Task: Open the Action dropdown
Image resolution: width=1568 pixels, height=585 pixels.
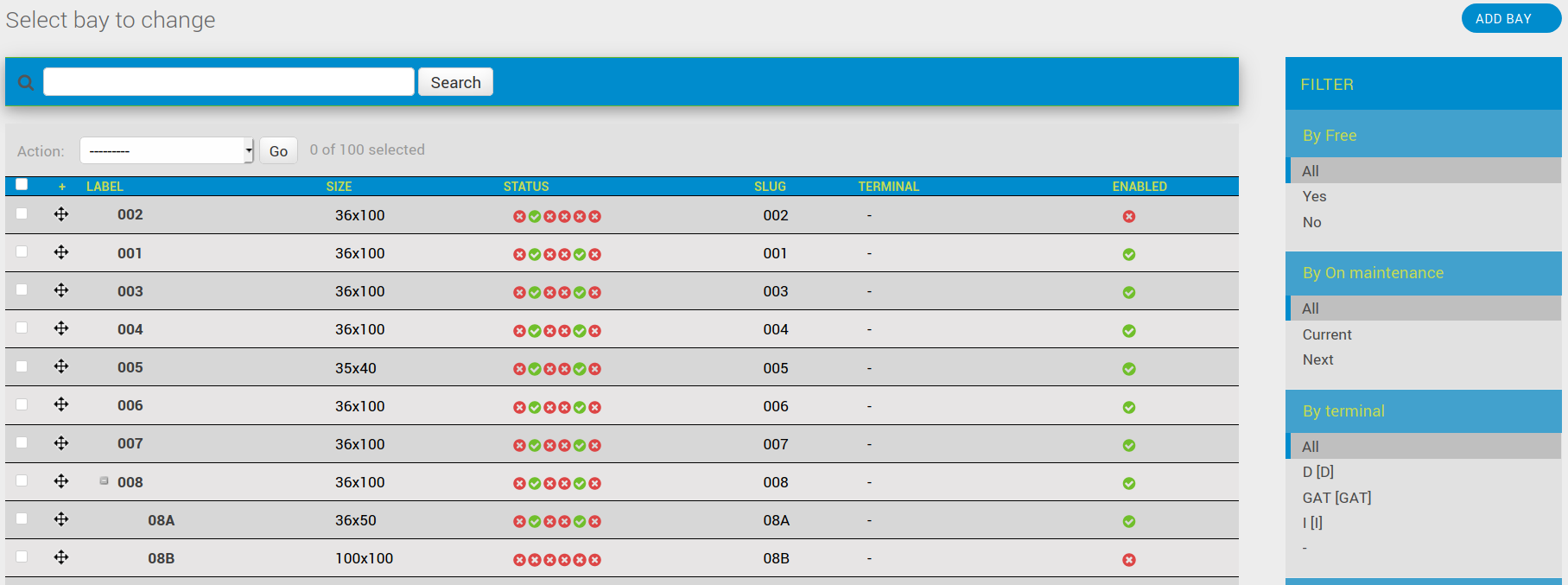Action: point(166,150)
